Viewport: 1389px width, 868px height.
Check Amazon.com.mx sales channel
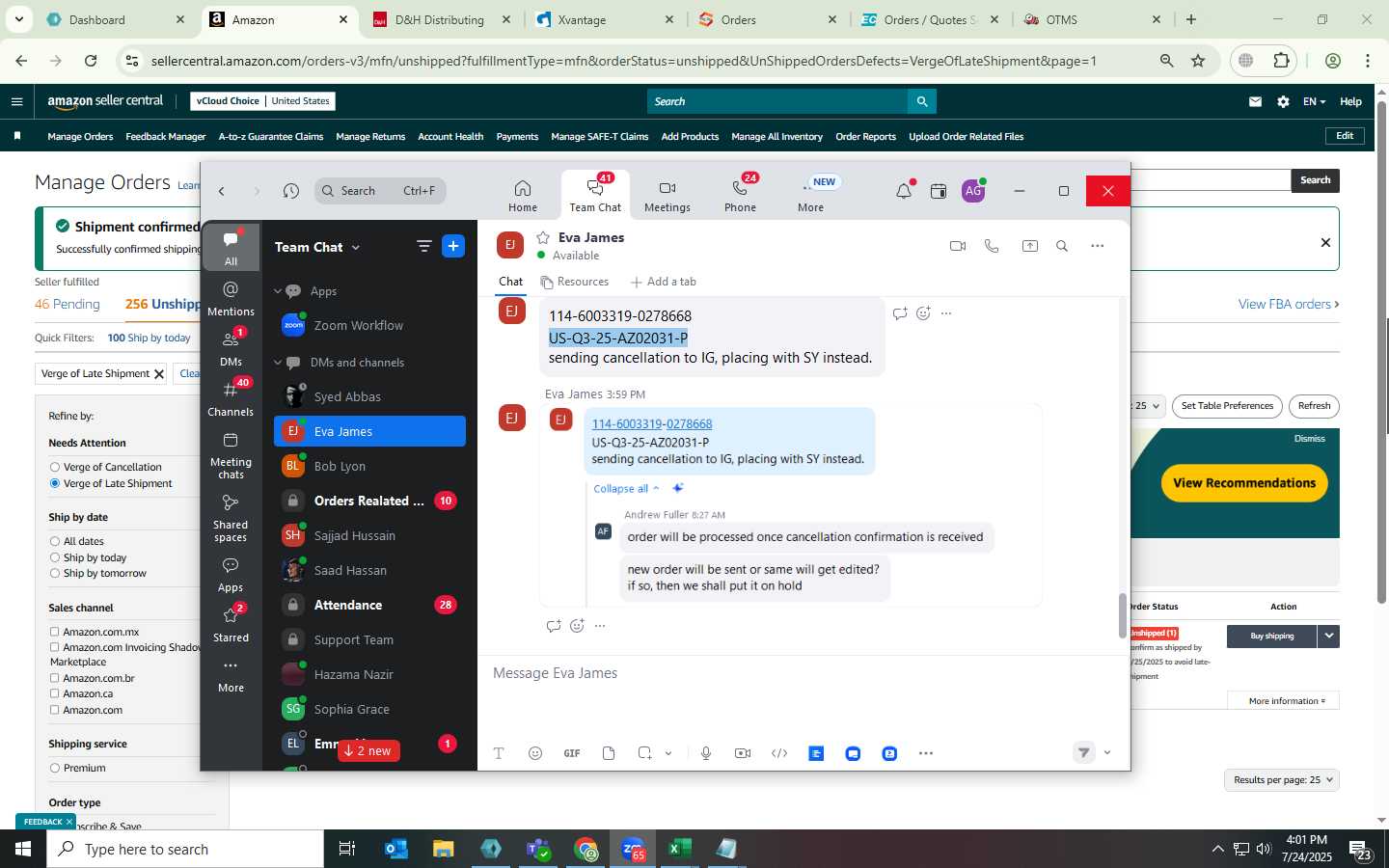55,632
